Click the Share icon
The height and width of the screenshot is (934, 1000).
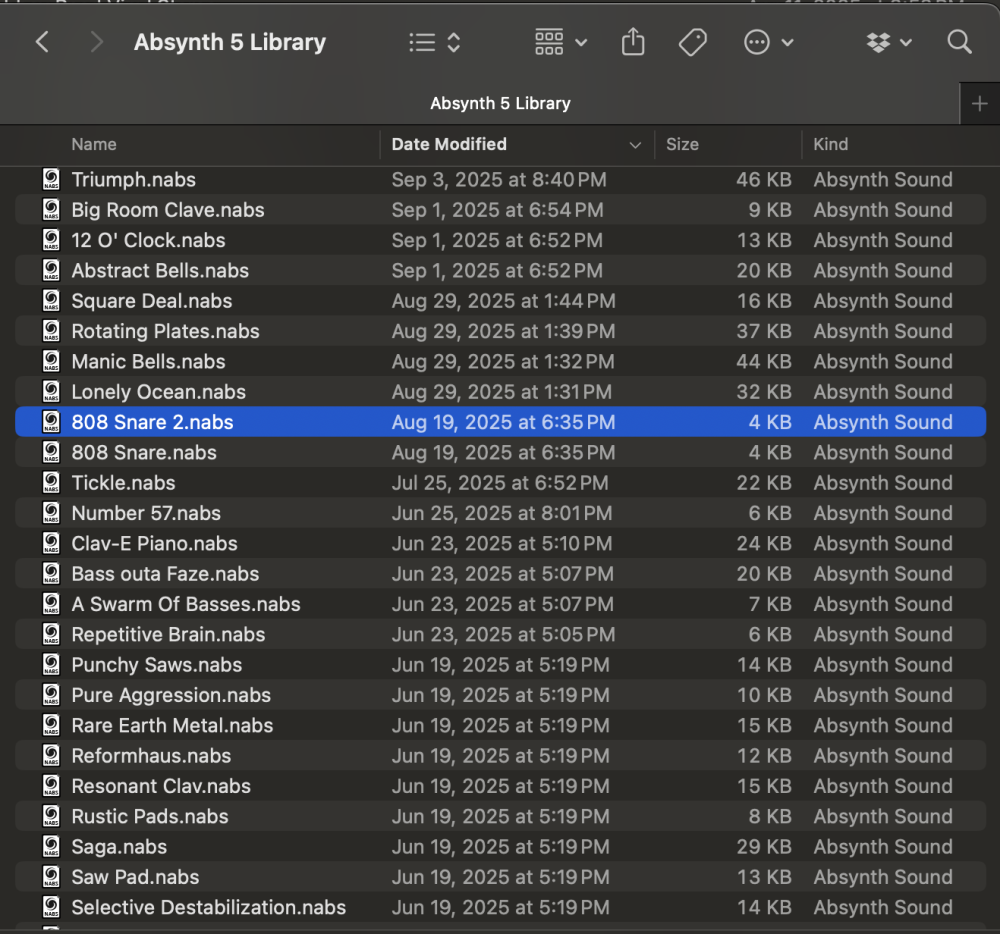pos(633,42)
